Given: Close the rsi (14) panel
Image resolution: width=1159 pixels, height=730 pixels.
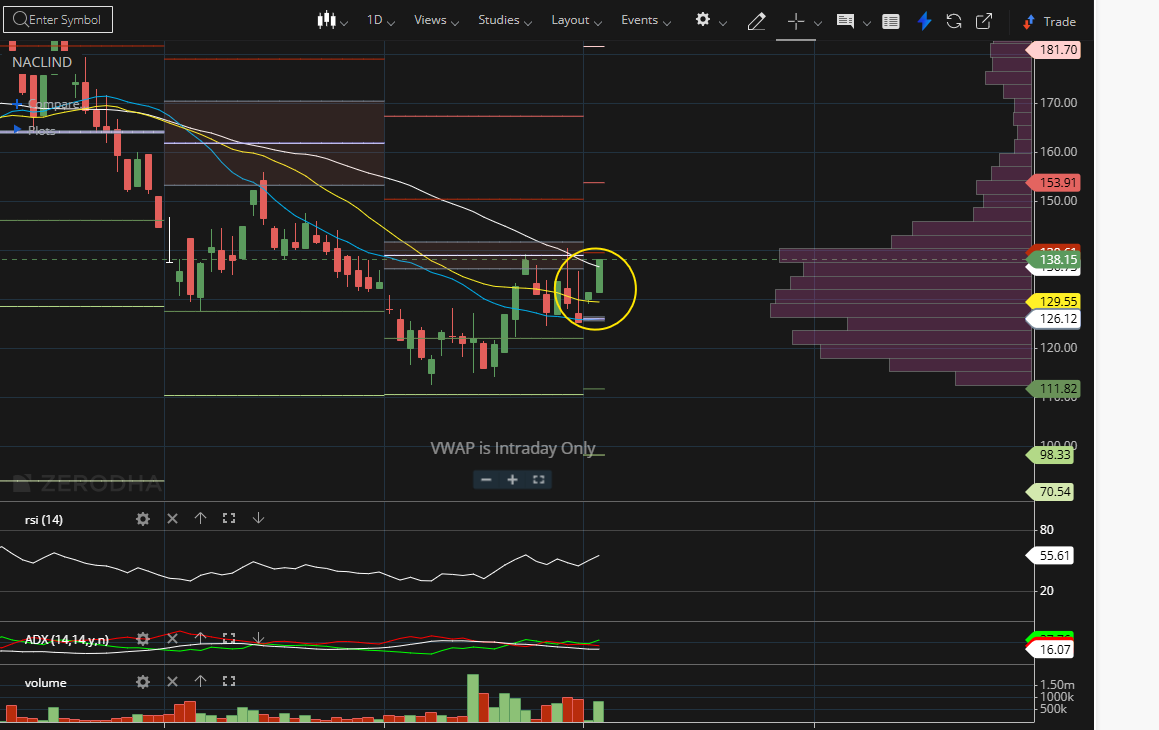Looking at the screenshot, I should (x=172, y=519).
